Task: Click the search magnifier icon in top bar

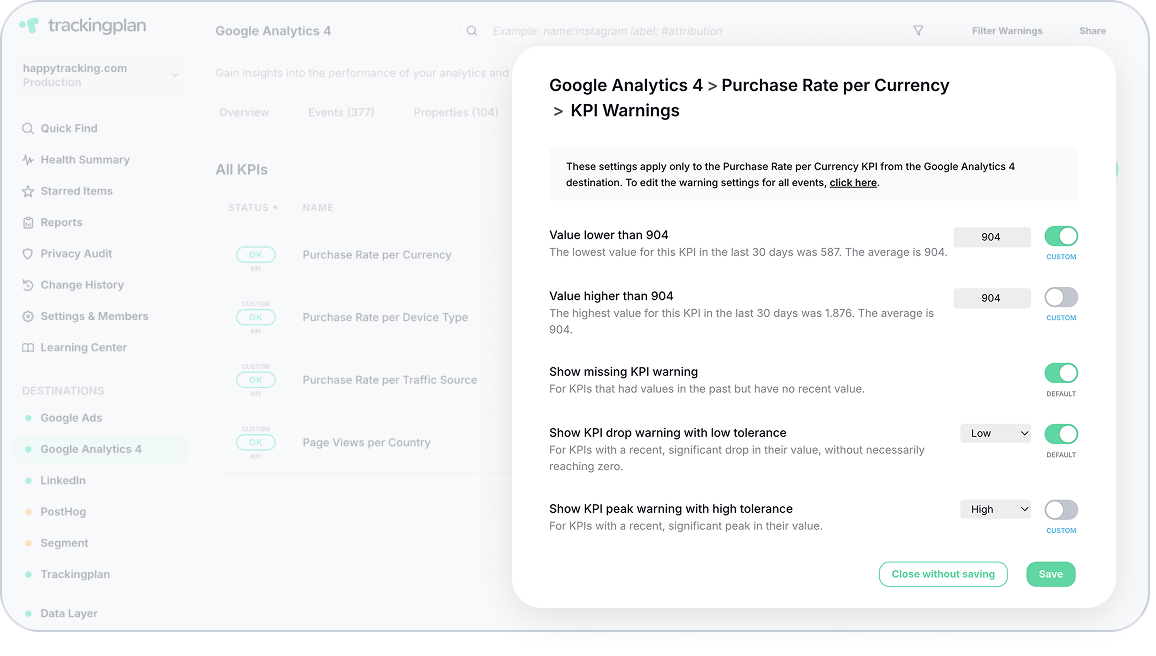Action: pyautogui.click(x=472, y=31)
